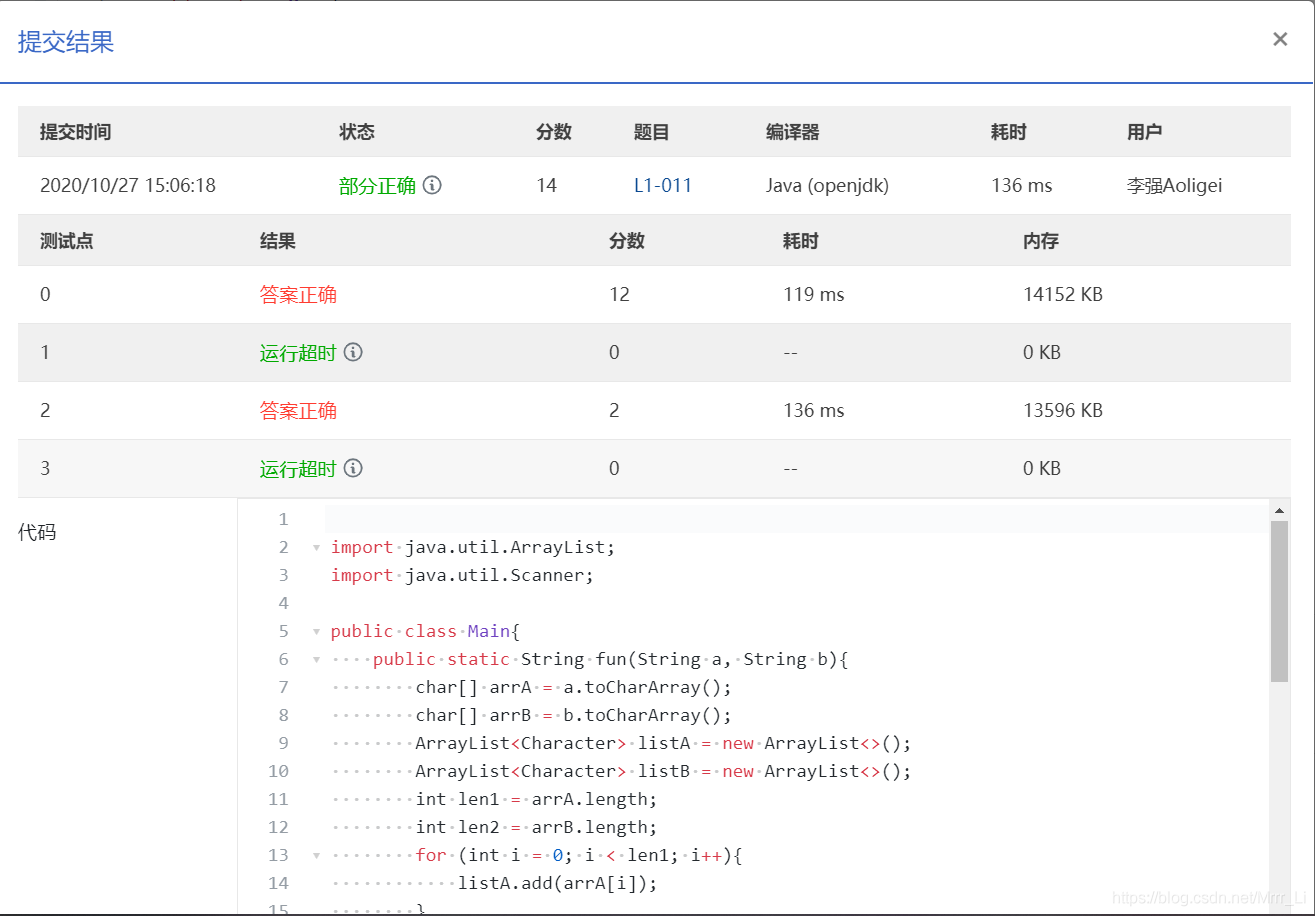Click the username 李强Aoligei
Screen dimensions: 1315x916
click(x=1174, y=185)
